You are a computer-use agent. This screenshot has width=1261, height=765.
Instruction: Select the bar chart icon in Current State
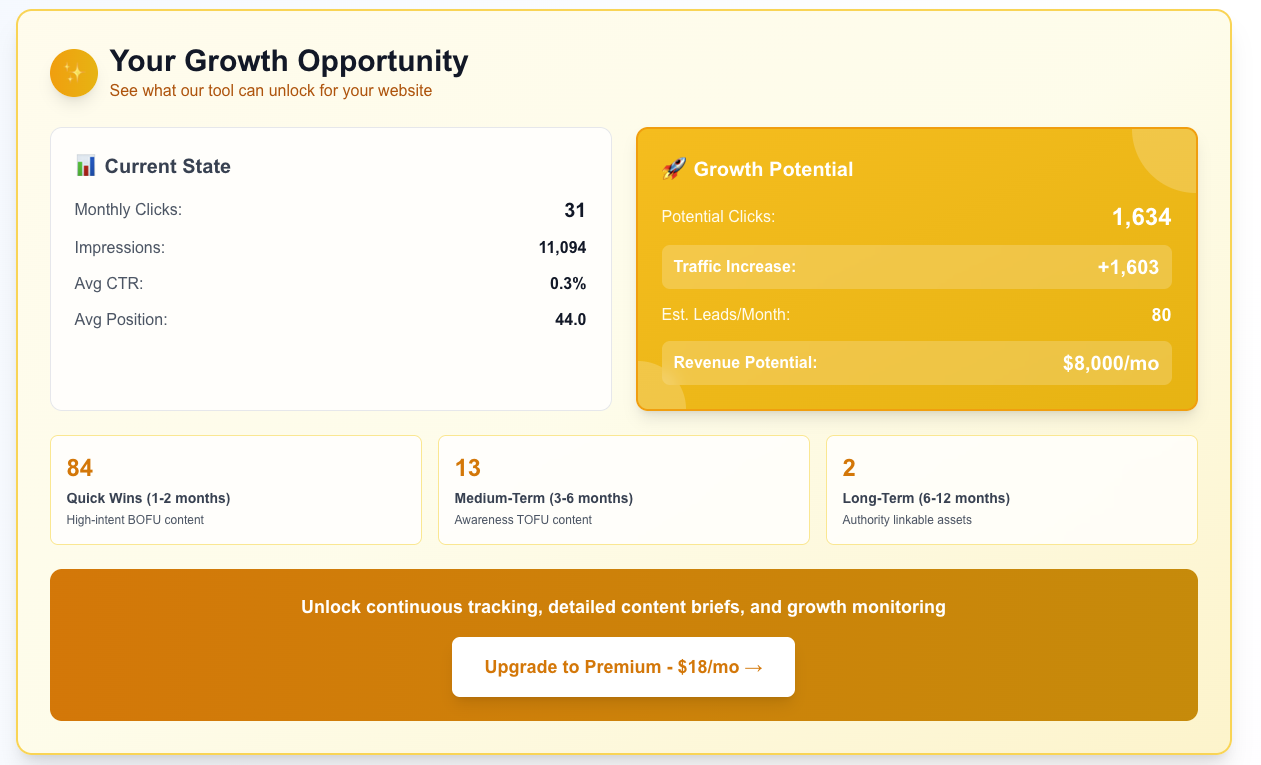coord(88,166)
